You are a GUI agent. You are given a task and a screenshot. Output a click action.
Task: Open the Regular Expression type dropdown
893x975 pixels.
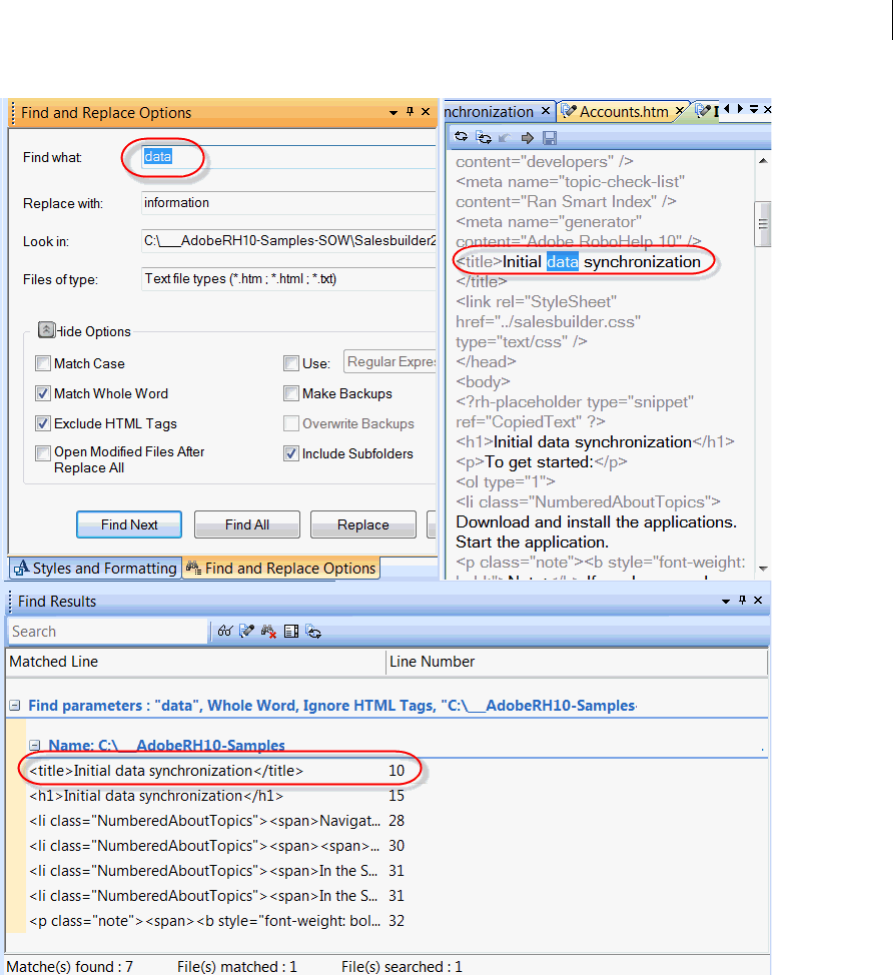pos(390,362)
